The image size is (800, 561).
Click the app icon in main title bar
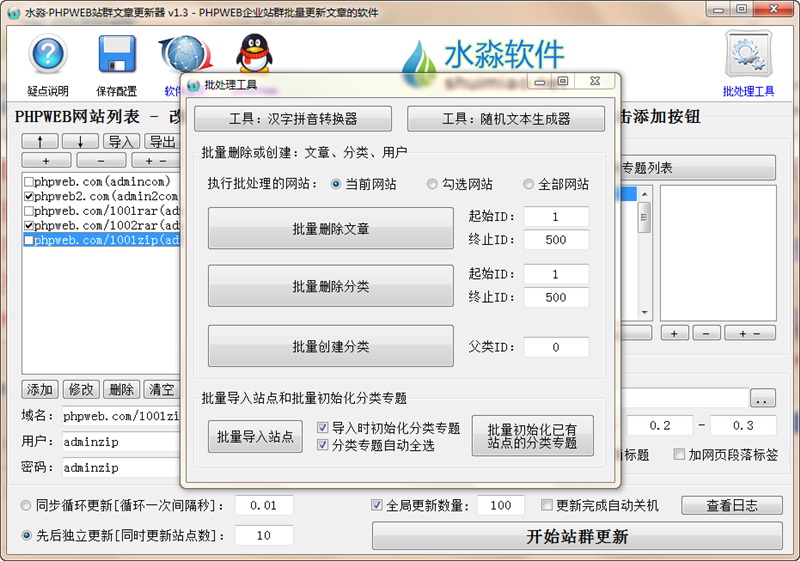click(x=14, y=12)
